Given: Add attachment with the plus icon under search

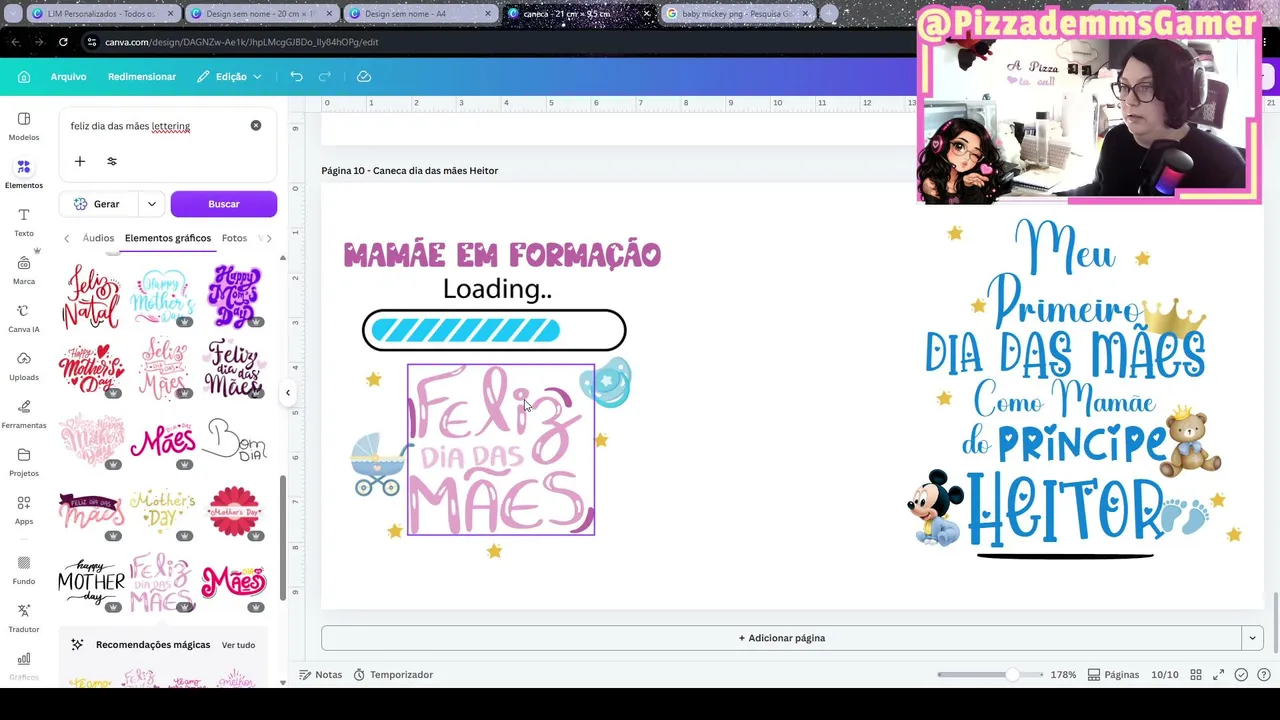Looking at the screenshot, I should [80, 161].
